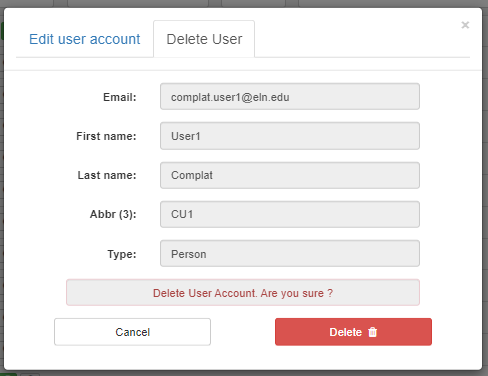Screen dimensions: 488x376
Task: Switch to the Edit user account tab
Action: 85,39
